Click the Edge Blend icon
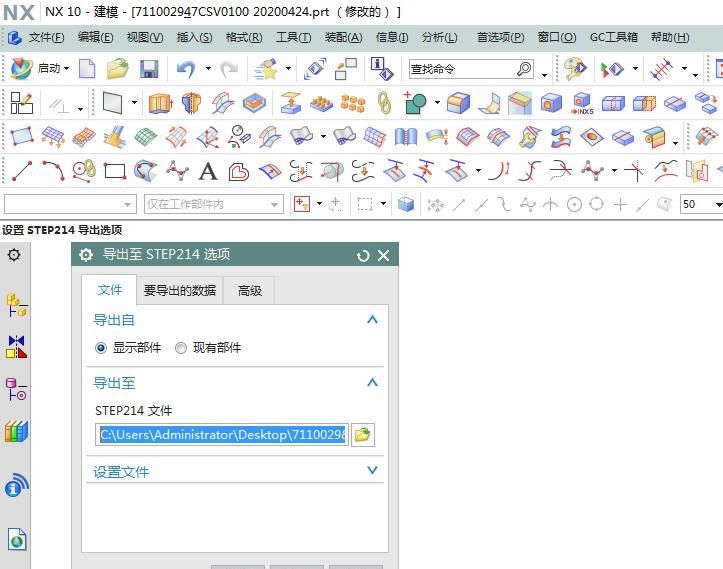The height and width of the screenshot is (569, 723). [458, 102]
